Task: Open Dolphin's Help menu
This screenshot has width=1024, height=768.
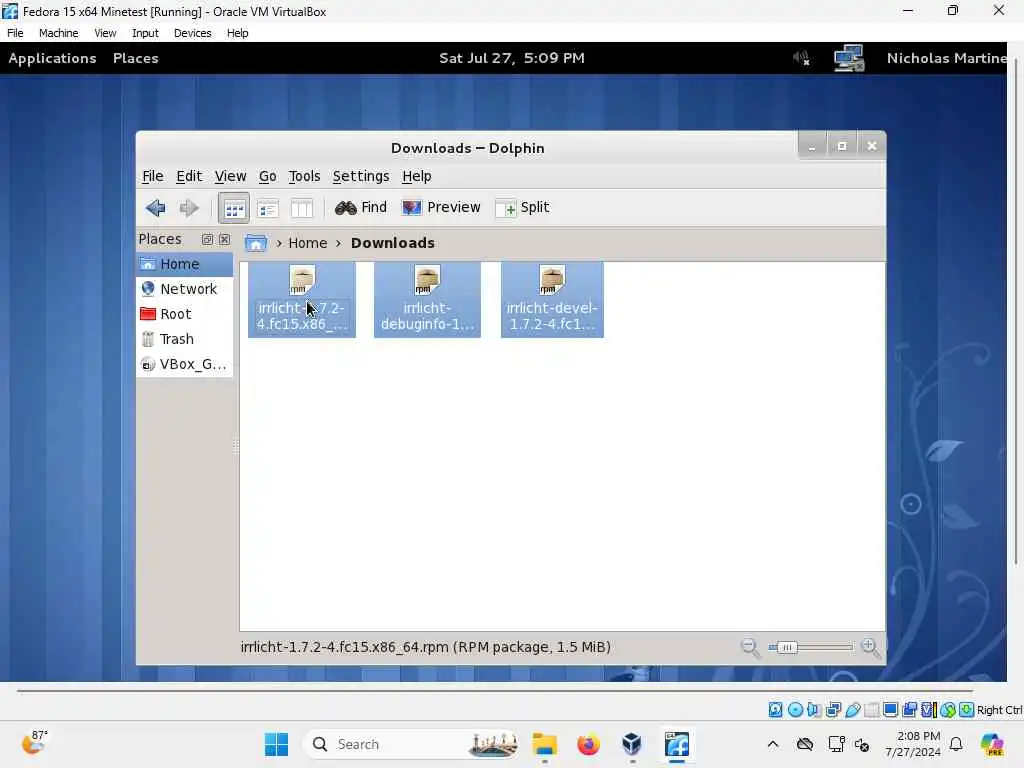Action: (417, 176)
